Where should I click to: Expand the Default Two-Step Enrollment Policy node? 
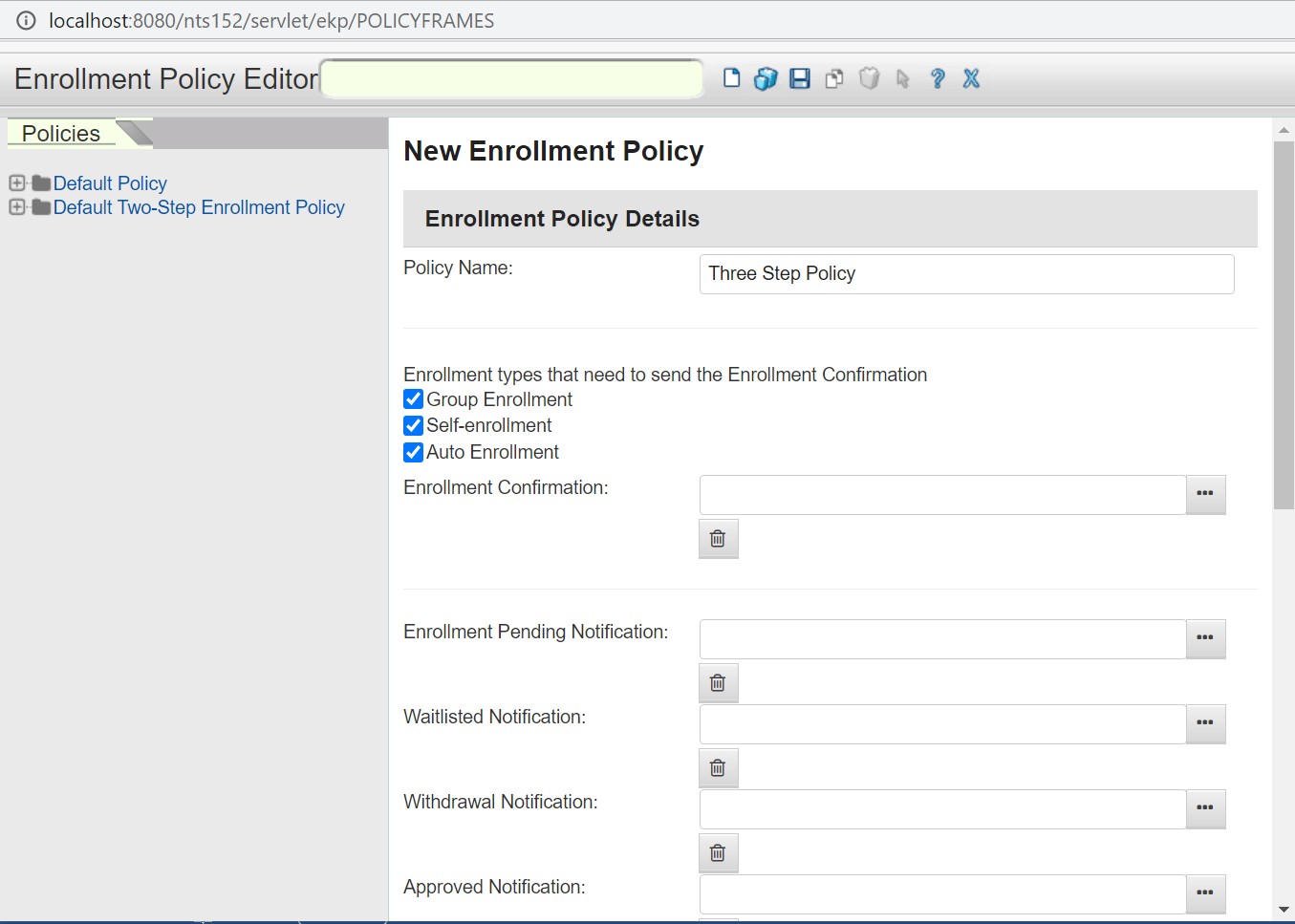click(x=16, y=206)
